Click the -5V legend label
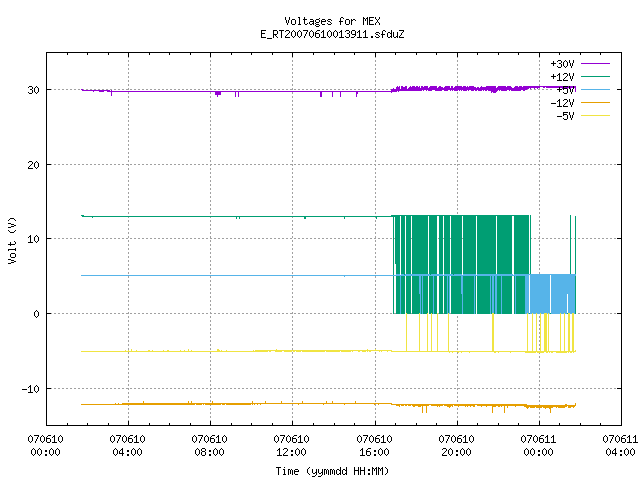This screenshot has width=640, height=480. click(565, 116)
